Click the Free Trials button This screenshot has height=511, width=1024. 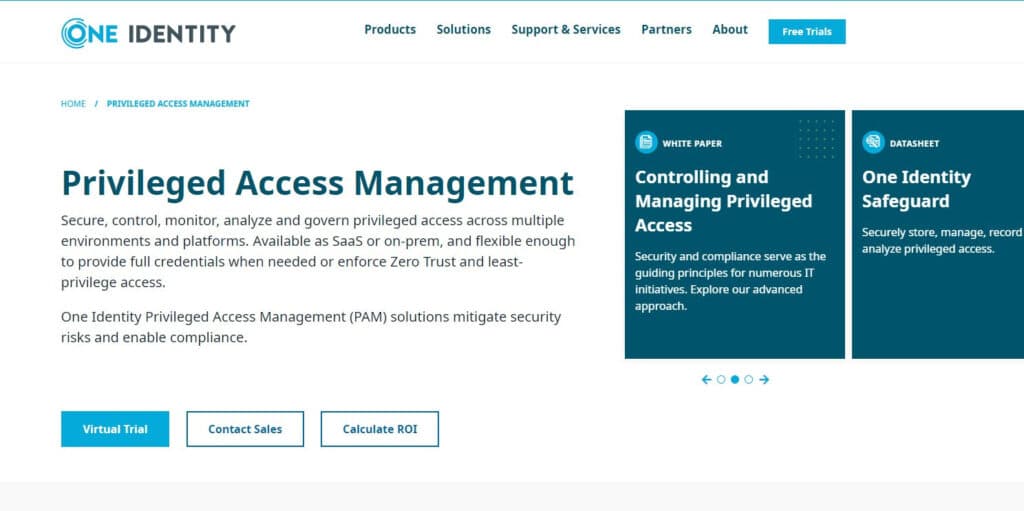point(807,31)
